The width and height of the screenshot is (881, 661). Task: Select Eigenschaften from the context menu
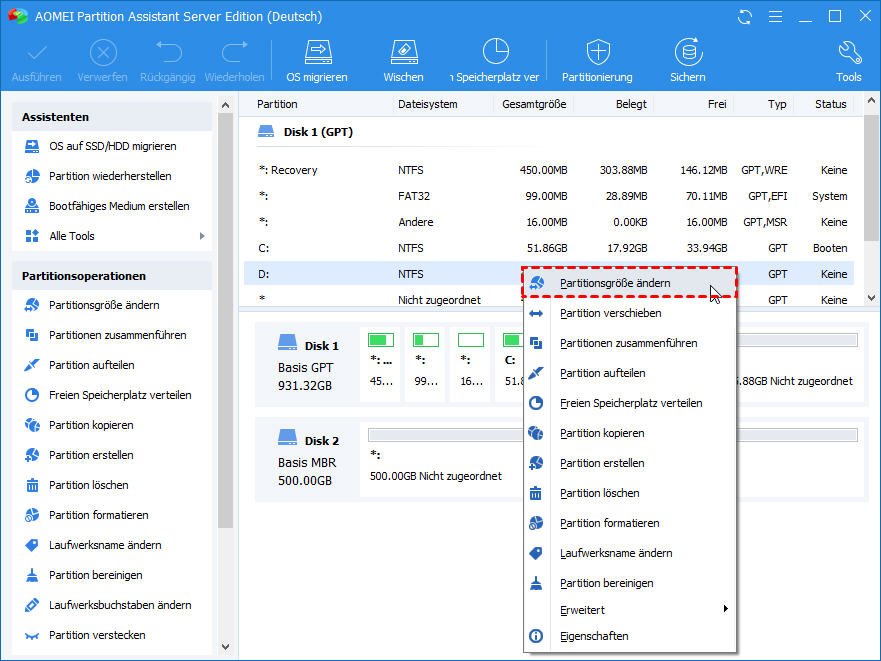coord(594,636)
